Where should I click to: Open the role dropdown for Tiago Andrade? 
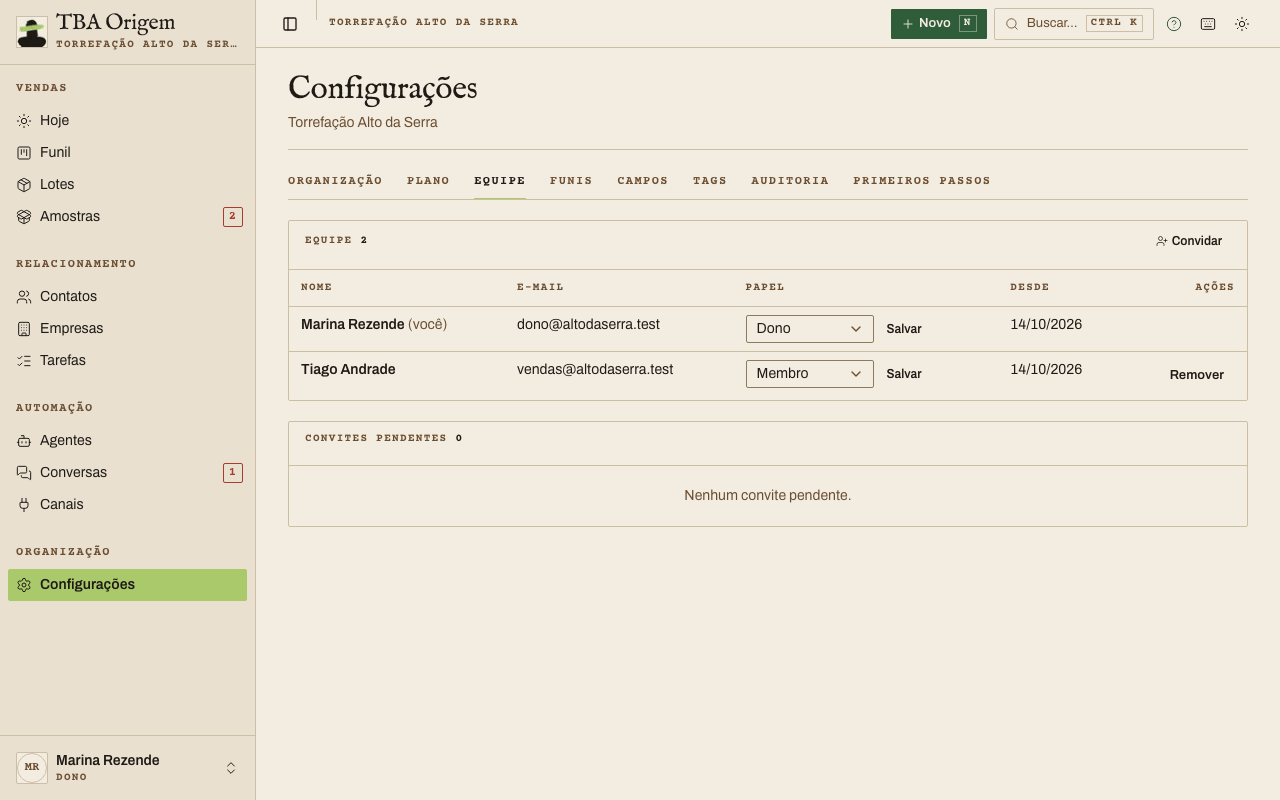(810, 374)
